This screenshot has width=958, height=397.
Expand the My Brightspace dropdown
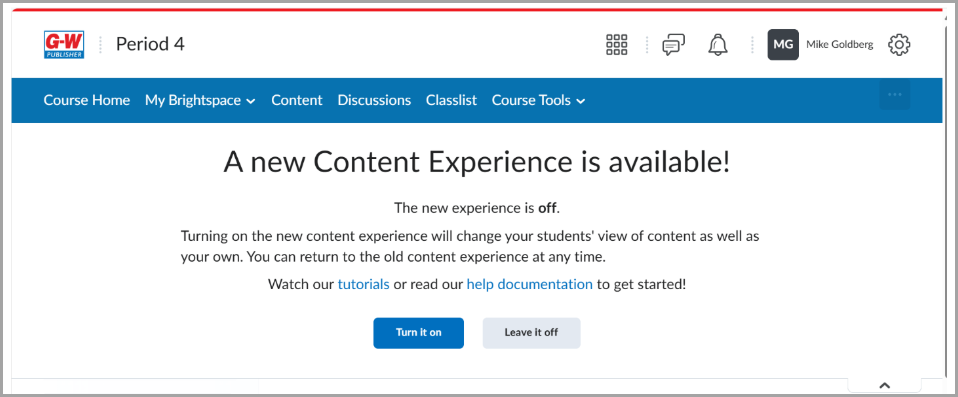pyautogui.click(x=200, y=100)
